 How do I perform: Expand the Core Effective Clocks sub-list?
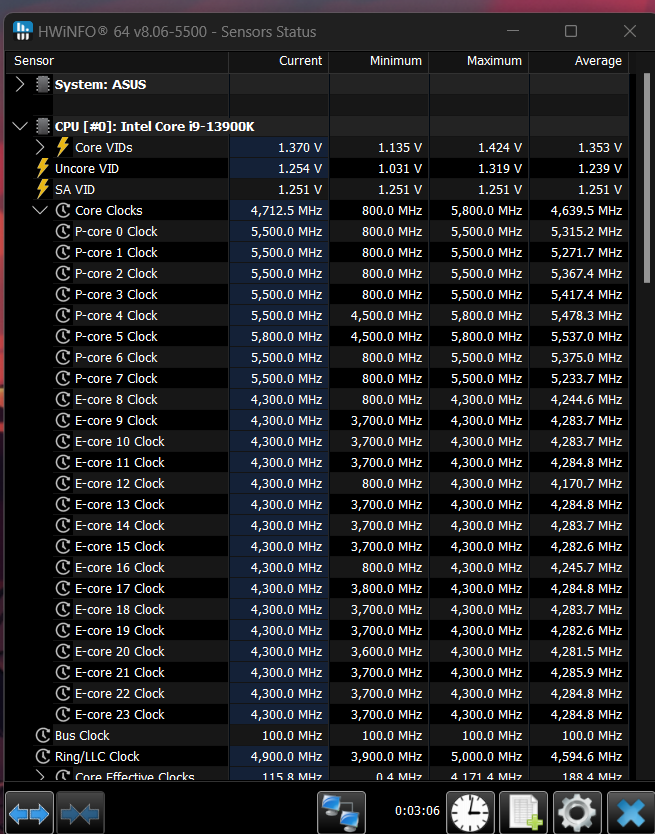pos(40,775)
